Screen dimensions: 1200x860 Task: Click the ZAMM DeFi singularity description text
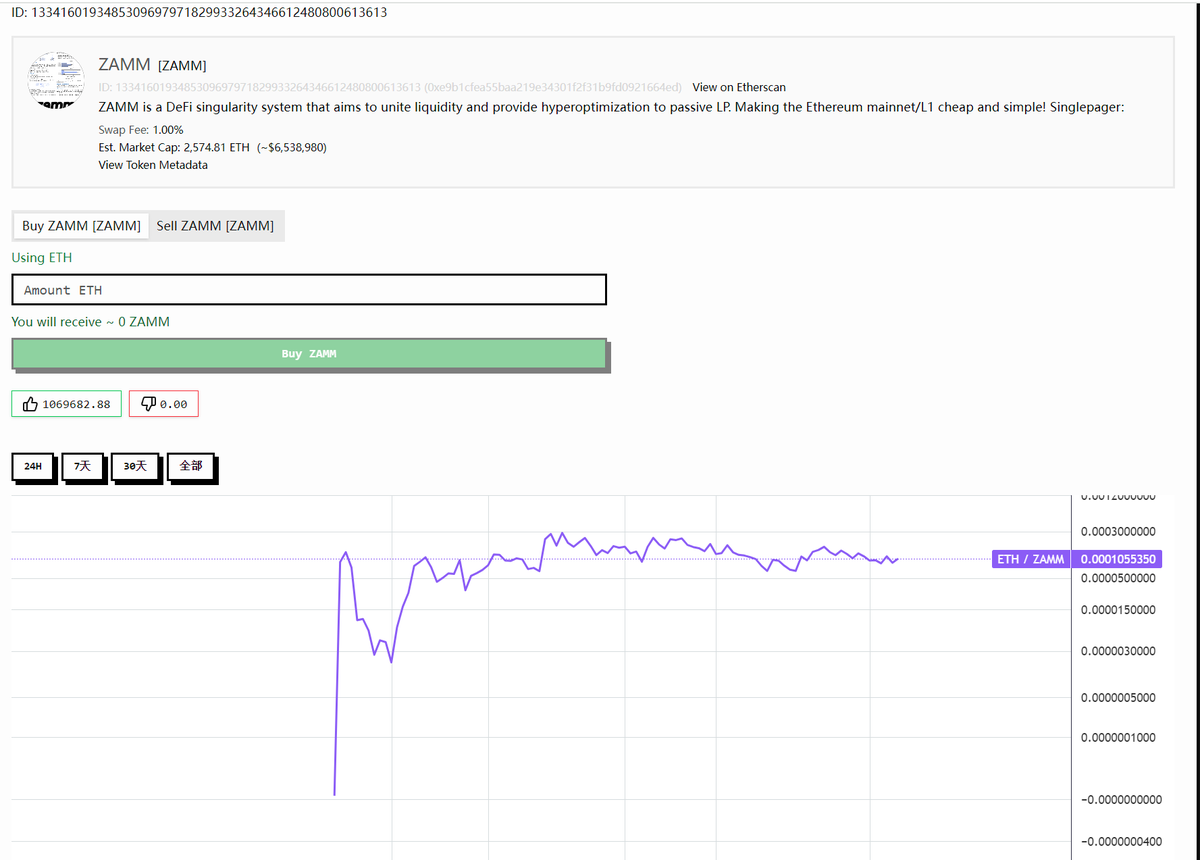pyautogui.click(x=611, y=106)
